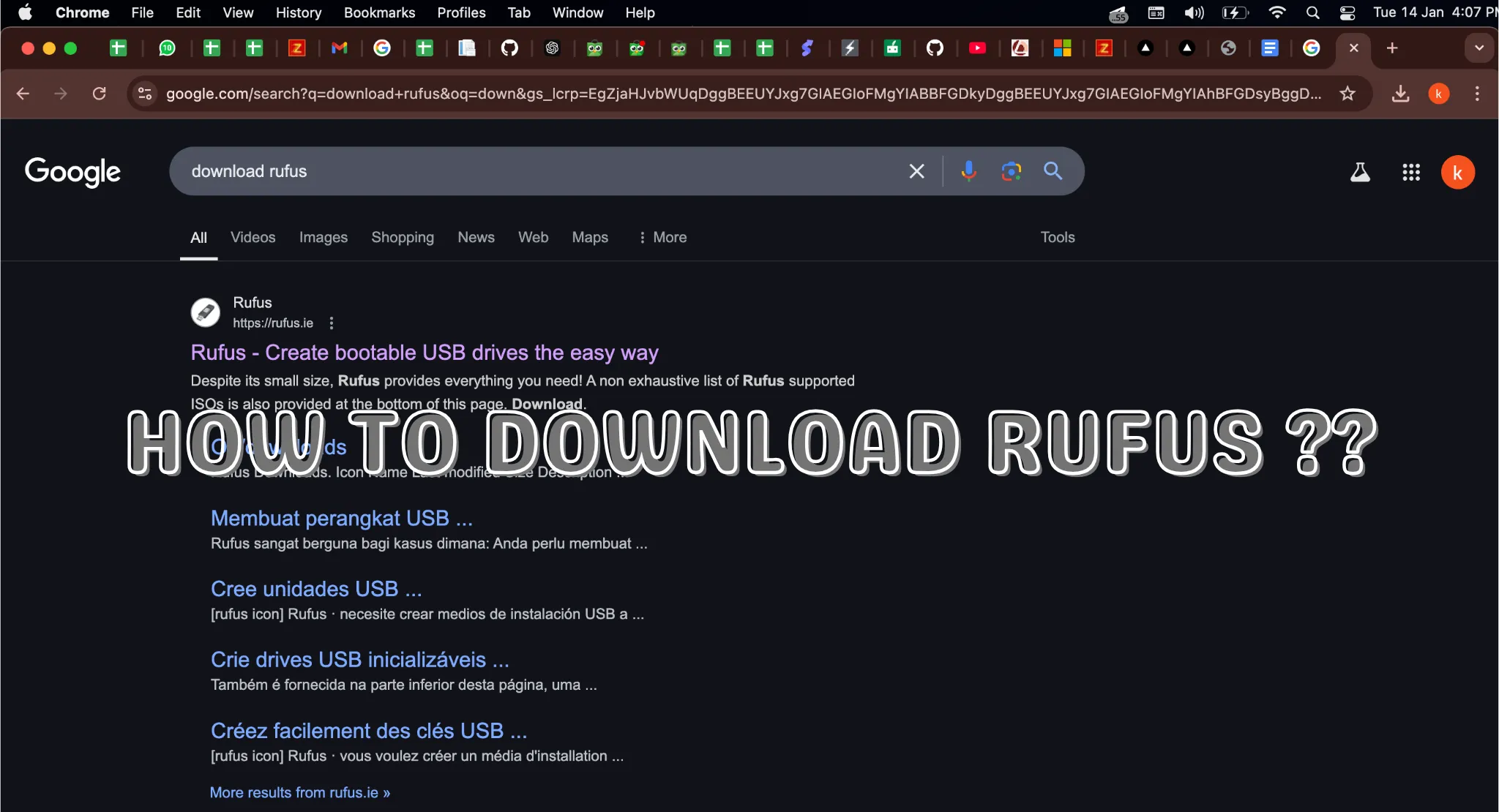Open Chrome profile avatar in toolbar
Screen dimensions: 1499x812
click(x=1439, y=94)
